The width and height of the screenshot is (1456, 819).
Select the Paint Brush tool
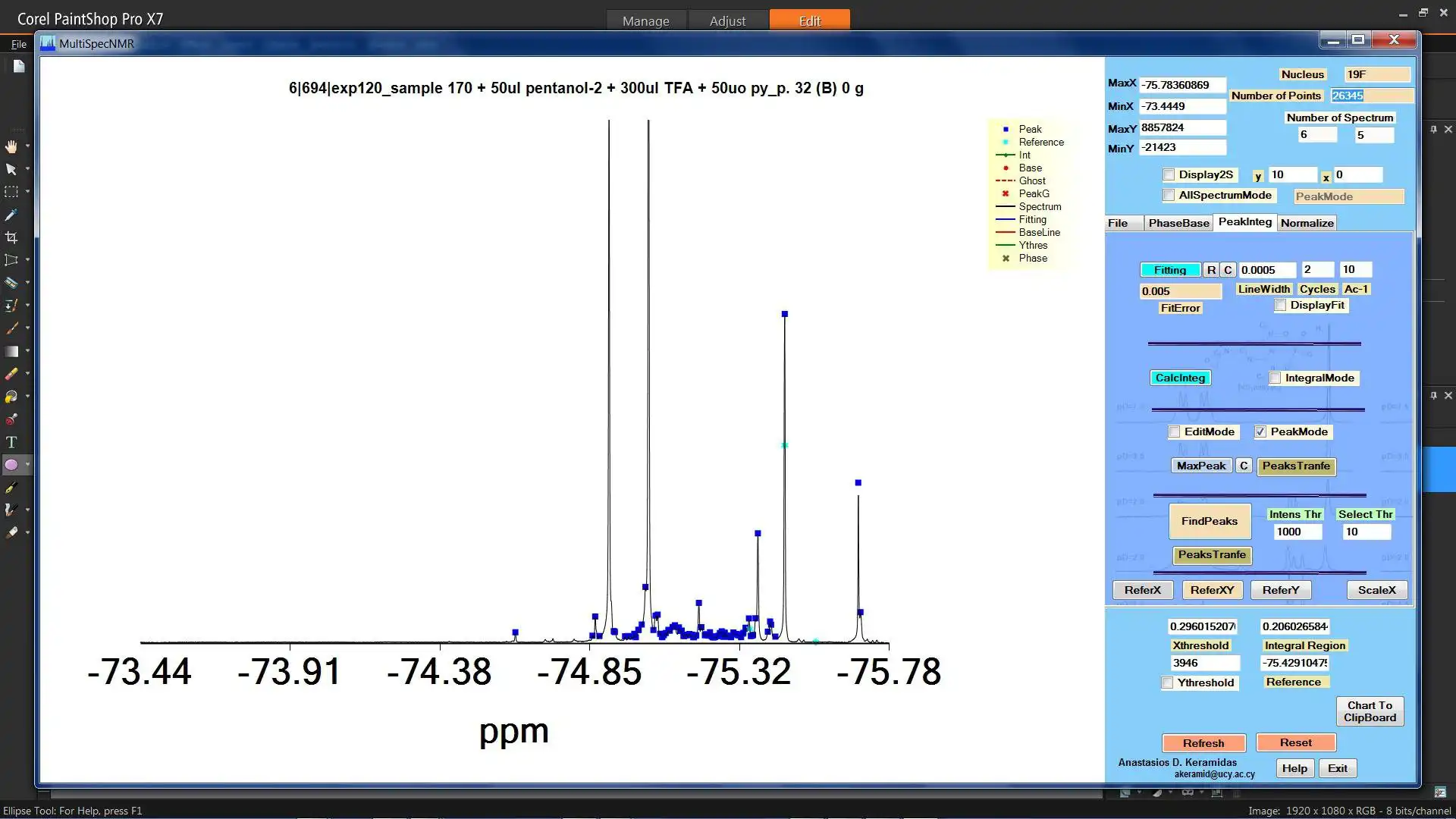click(11, 328)
